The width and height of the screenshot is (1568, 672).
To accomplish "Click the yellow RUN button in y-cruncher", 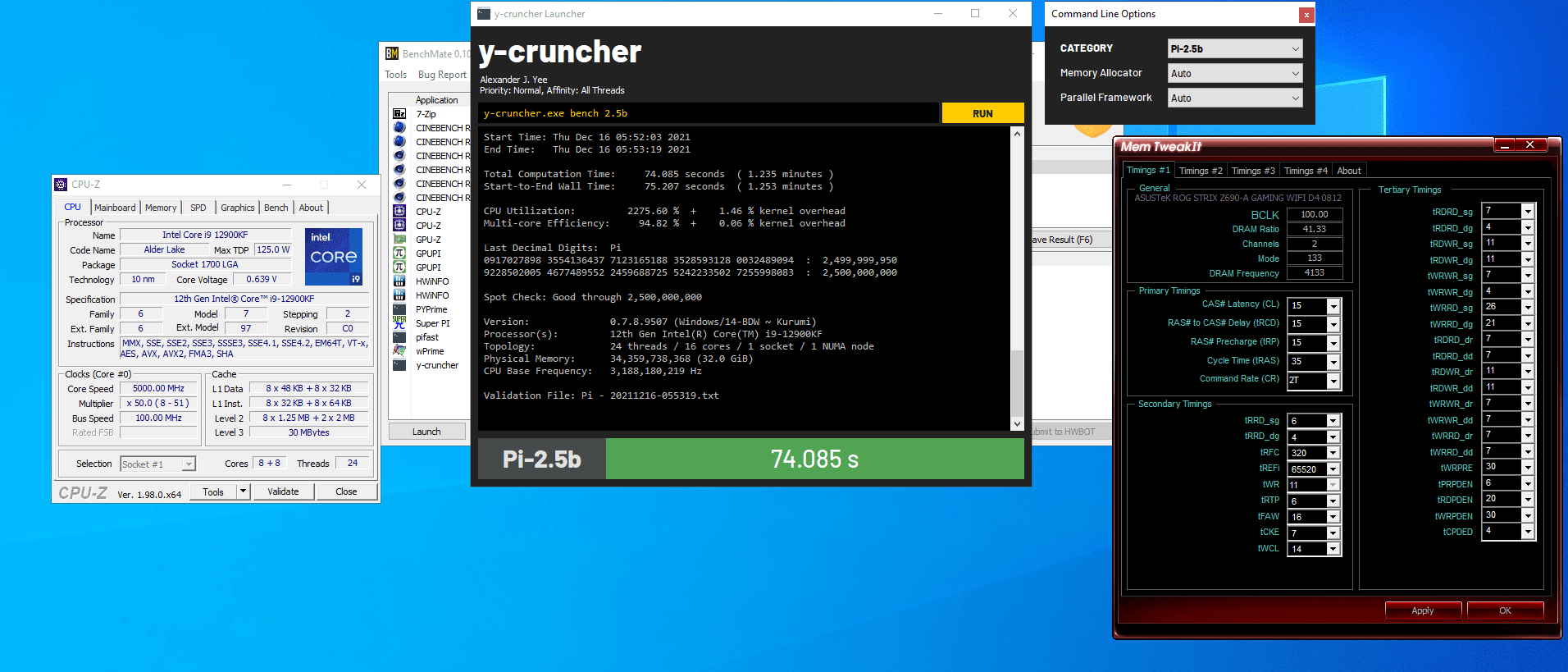I will pyautogui.click(x=982, y=113).
